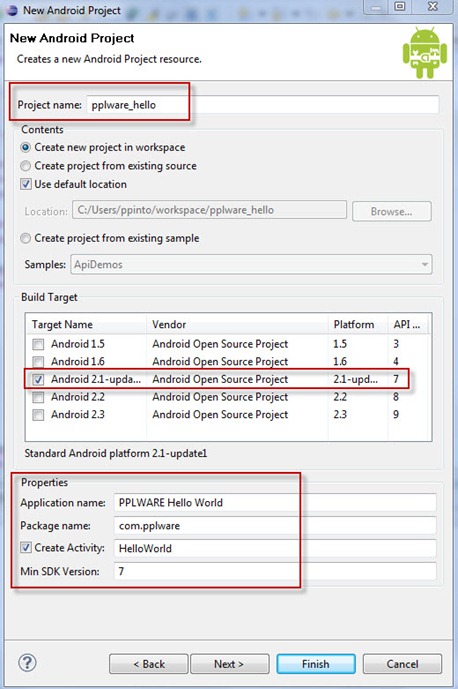Click the help question mark icon
The height and width of the screenshot is (689, 458).
[27, 663]
